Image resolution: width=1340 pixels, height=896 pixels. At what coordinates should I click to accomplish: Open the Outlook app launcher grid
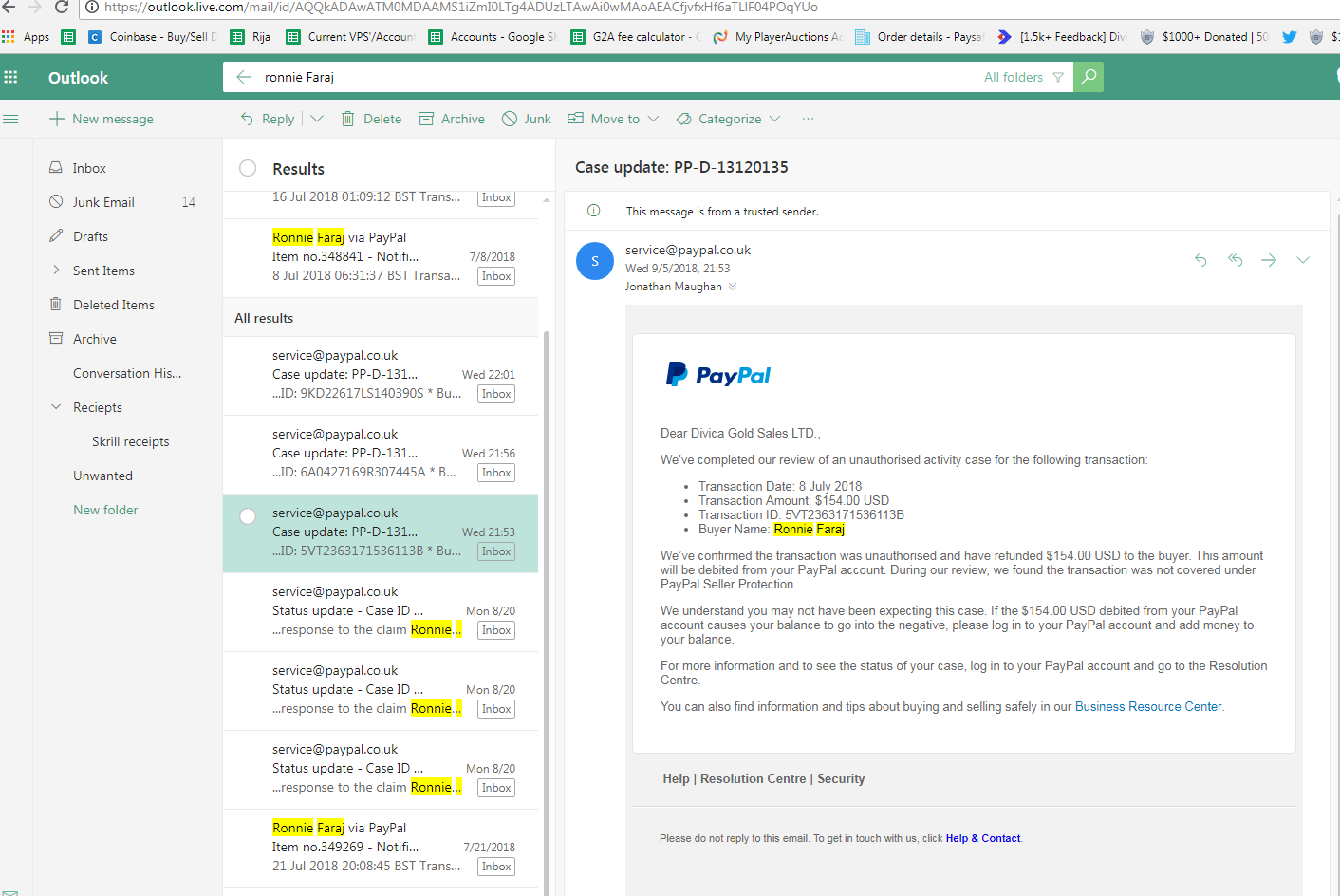point(11,77)
